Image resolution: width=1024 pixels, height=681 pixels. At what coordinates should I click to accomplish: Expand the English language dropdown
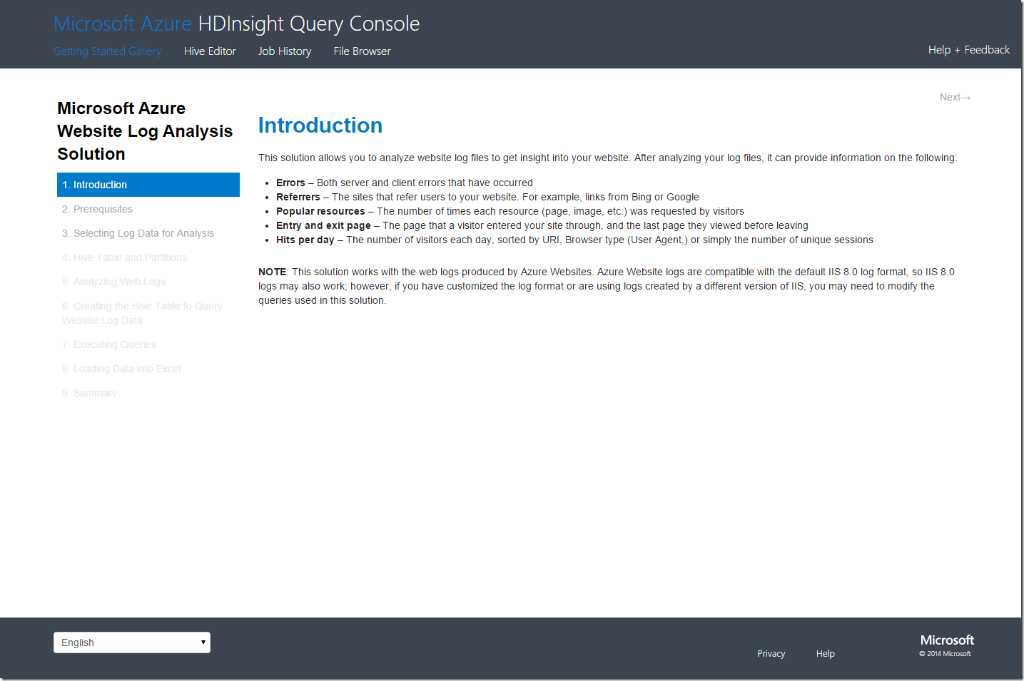pos(132,642)
